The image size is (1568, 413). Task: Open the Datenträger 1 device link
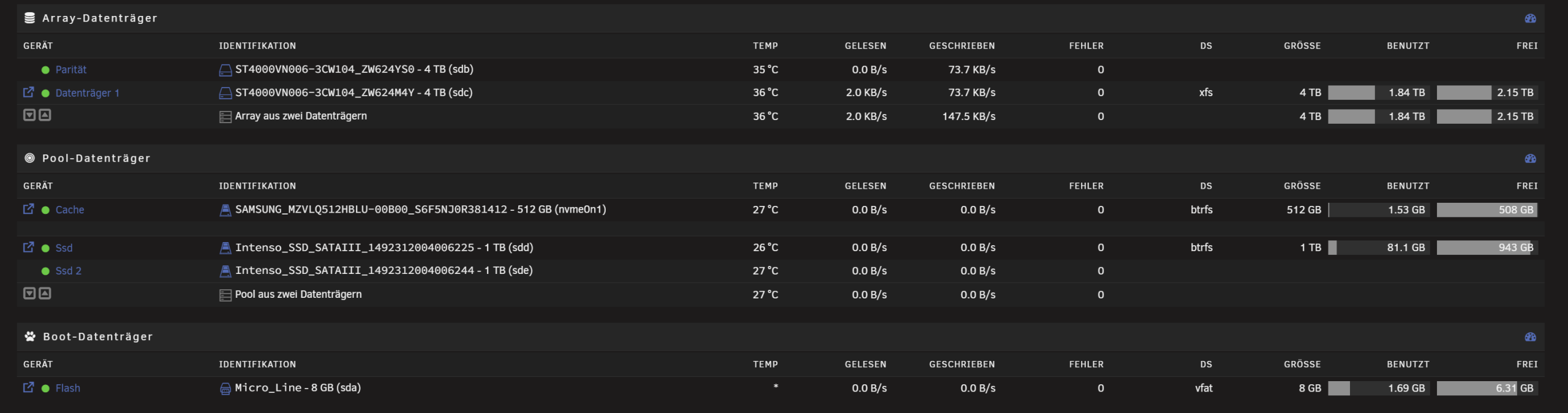pos(87,93)
